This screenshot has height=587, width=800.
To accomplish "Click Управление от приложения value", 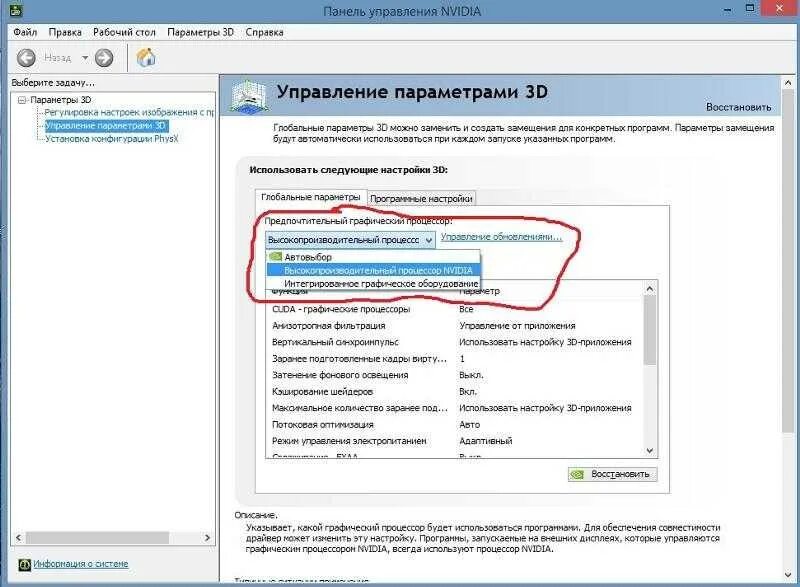I will pyautogui.click(x=517, y=325).
